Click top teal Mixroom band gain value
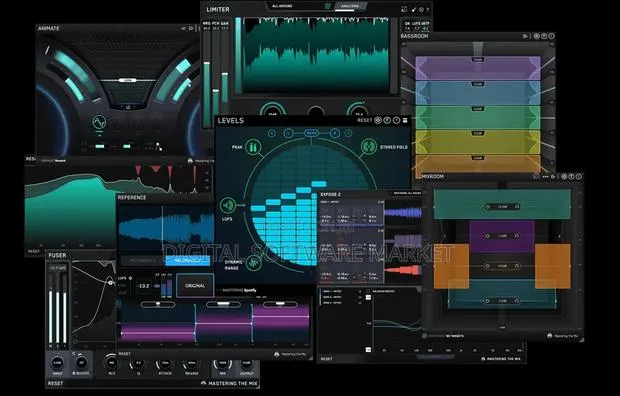This screenshot has height=396, width=620. pos(502,207)
